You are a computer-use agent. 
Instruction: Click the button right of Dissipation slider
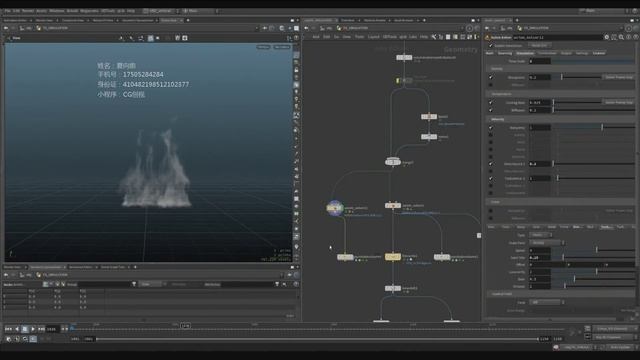tap(619, 77)
